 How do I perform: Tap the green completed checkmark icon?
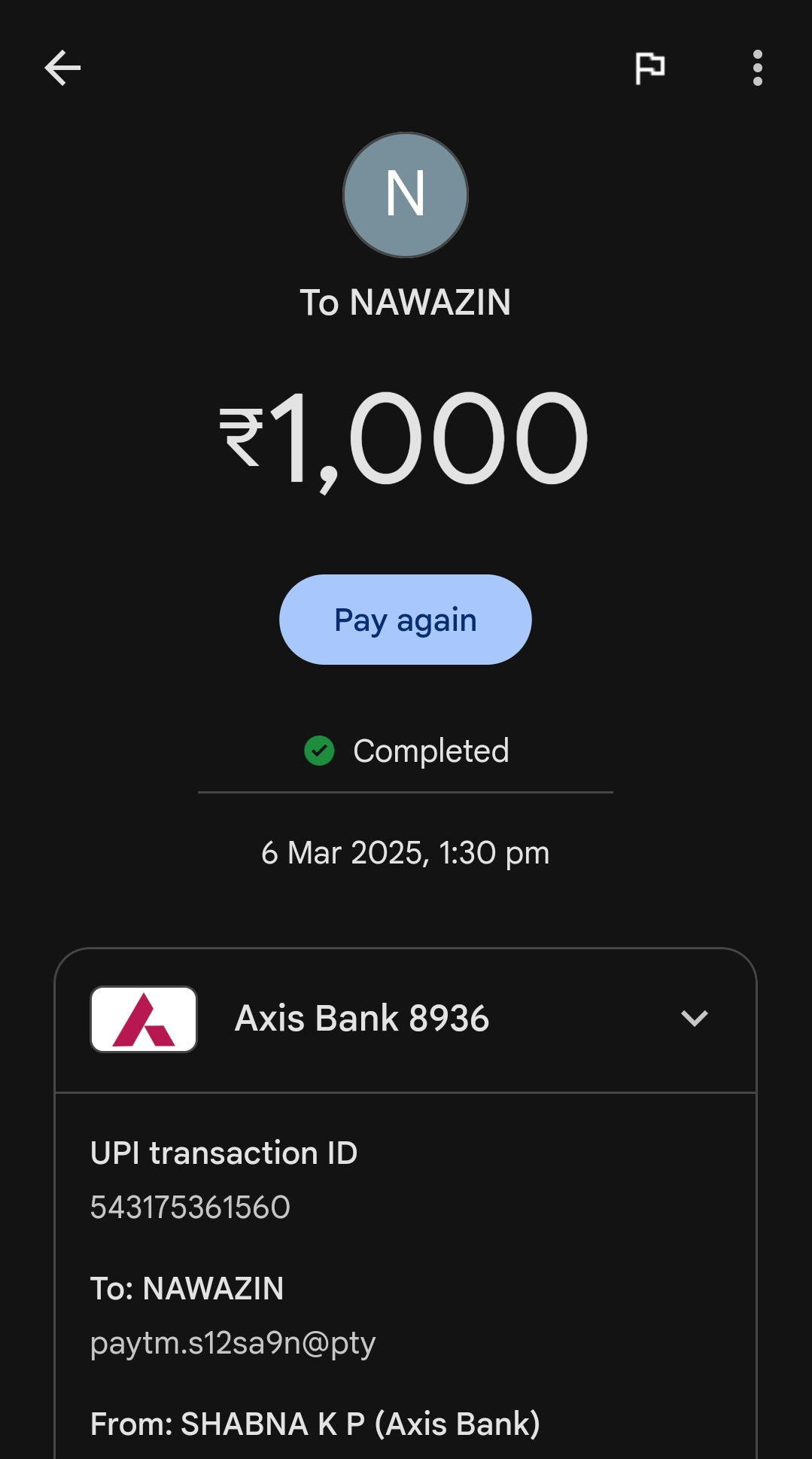[319, 751]
